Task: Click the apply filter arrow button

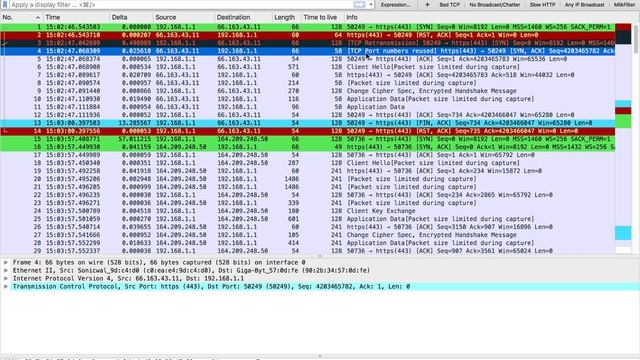Action: coord(359,4)
